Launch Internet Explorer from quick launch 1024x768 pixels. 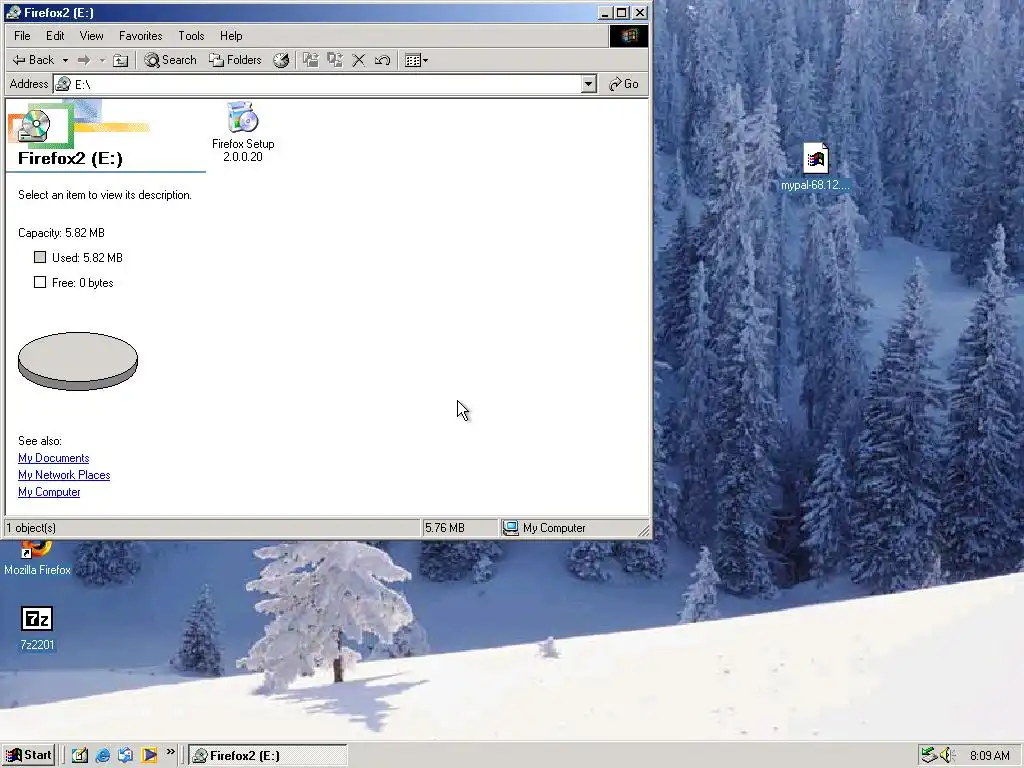pyautogui.click(x=103, y=755)
